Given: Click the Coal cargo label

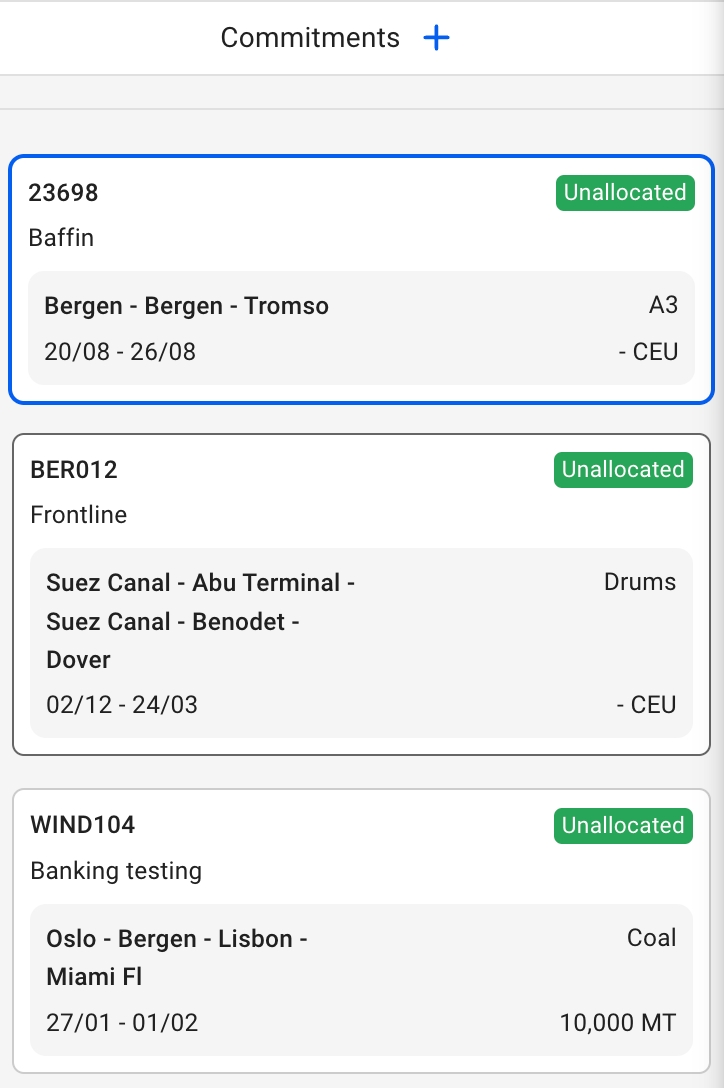Looking at the screenshot, I should coord(651,938).
